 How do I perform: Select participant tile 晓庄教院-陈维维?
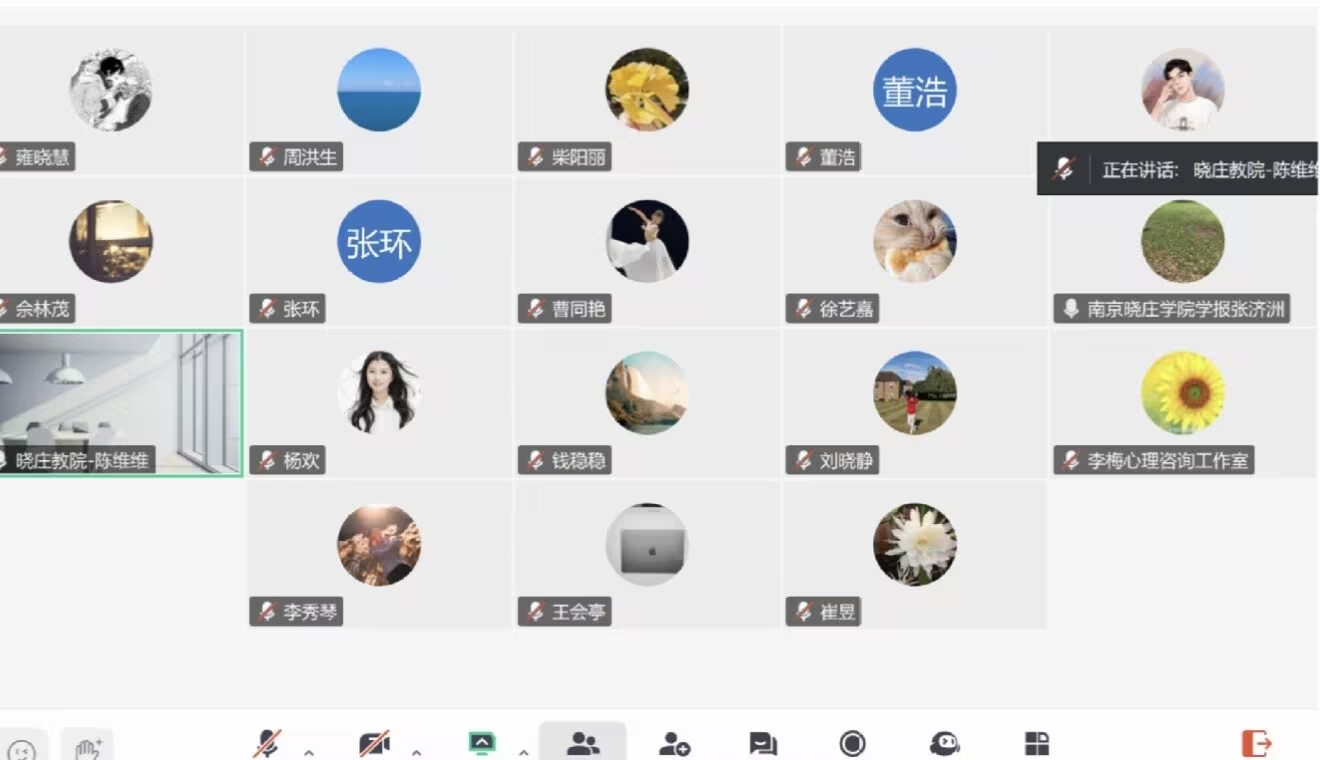120,404
